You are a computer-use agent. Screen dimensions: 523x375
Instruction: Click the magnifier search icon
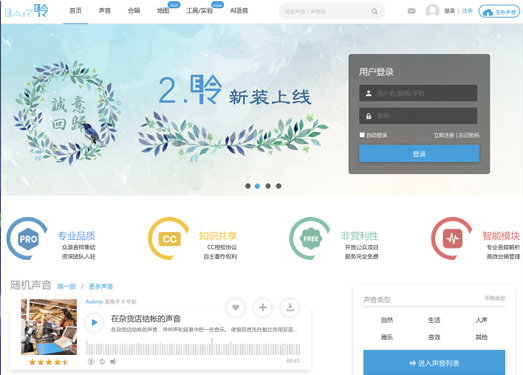click(x=375, y=11)
